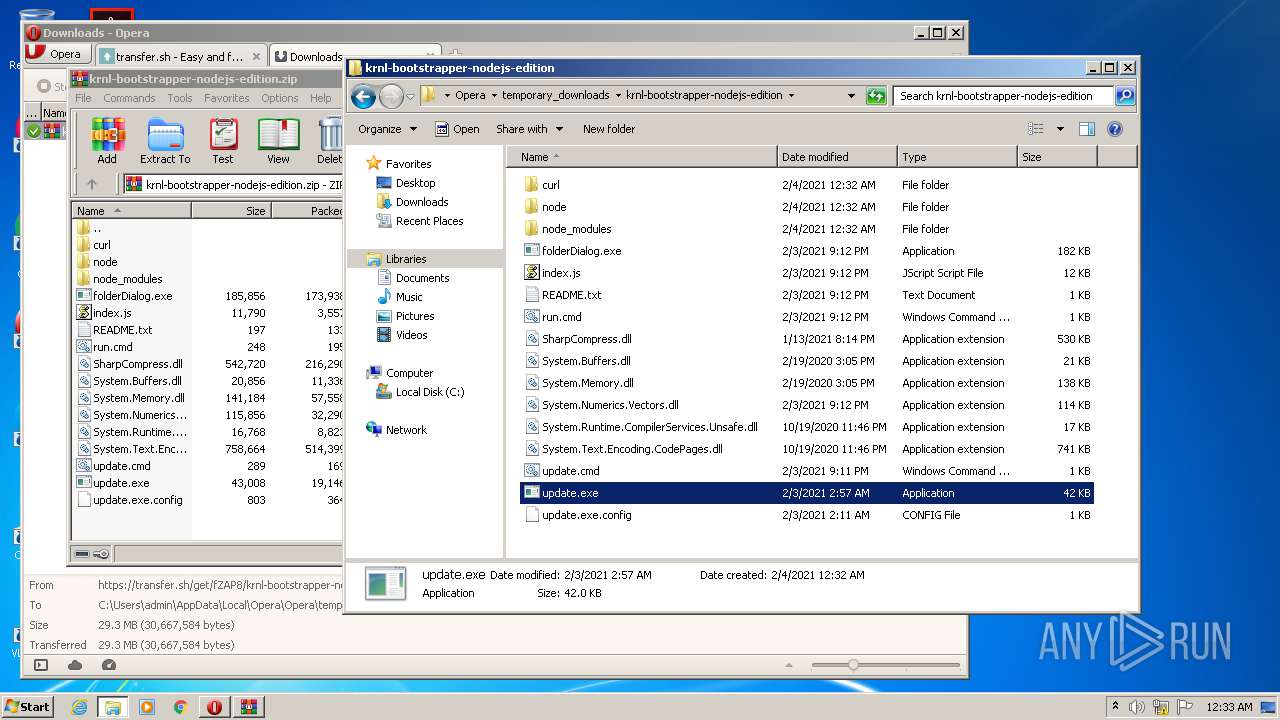Click Windows Explorer icon in taskbar
Viewport: 1280px width, 720px height.
click(113, 707)
